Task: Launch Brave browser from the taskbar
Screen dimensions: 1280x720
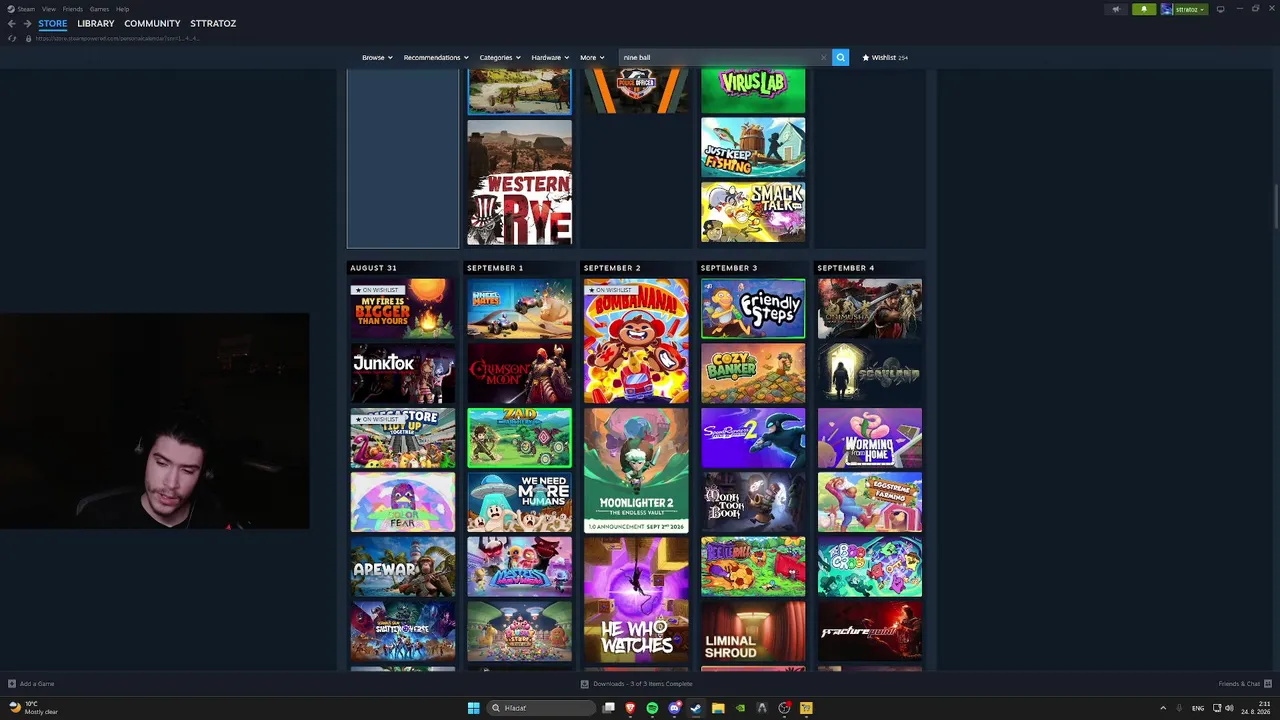Action: tap(630, 708)
